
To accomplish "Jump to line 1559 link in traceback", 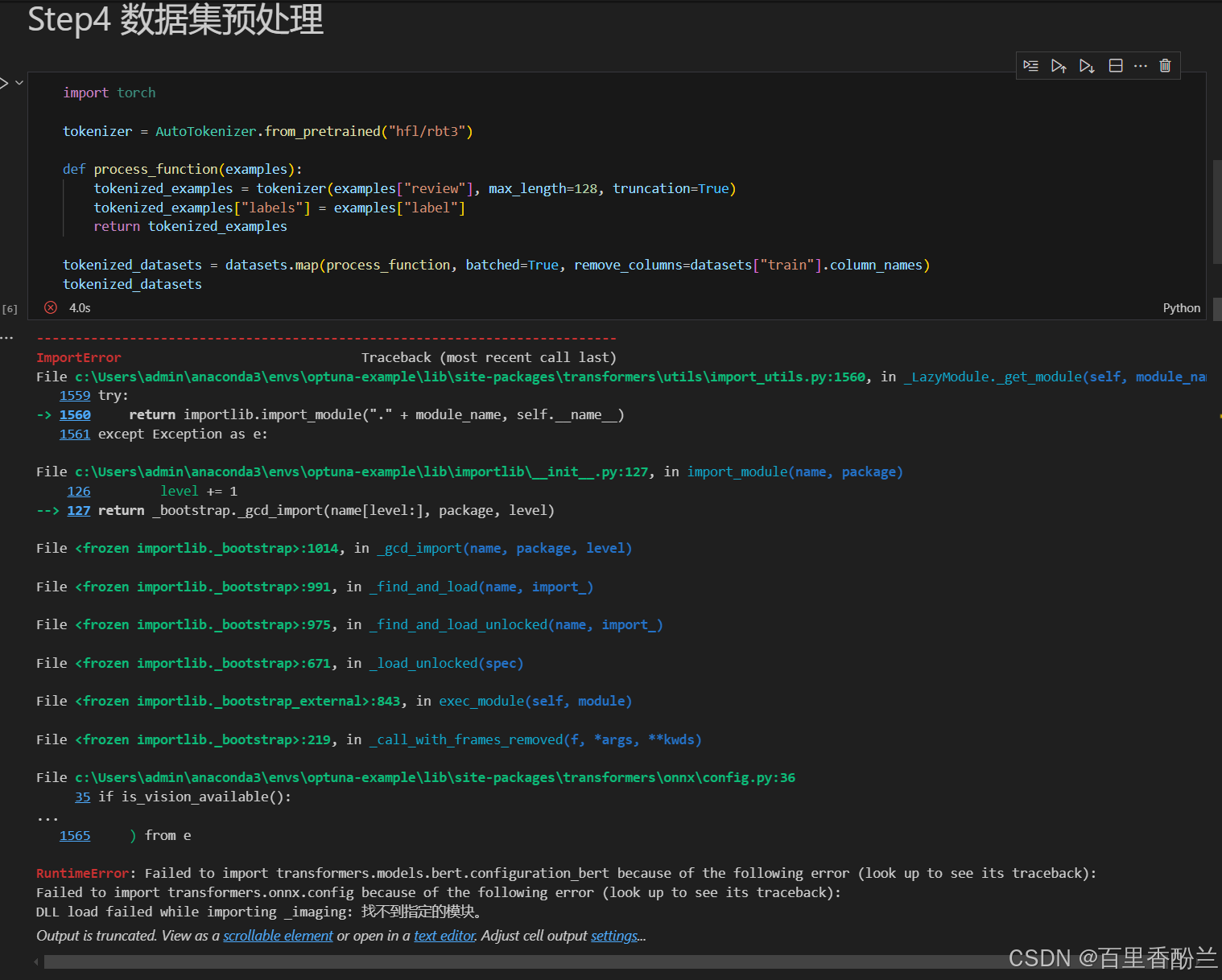I will pos(75,396).
